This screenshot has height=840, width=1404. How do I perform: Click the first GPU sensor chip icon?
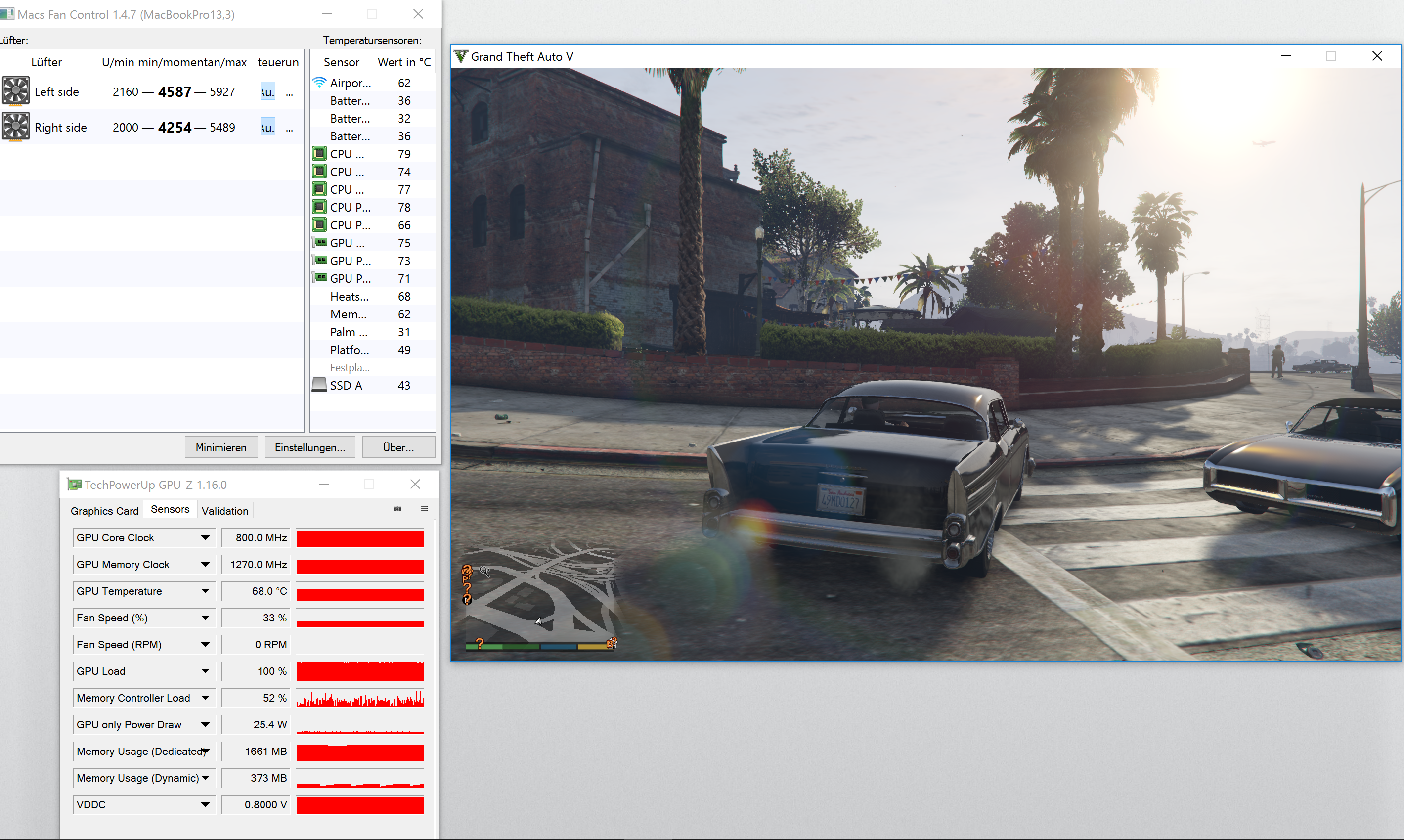point(320,243)
